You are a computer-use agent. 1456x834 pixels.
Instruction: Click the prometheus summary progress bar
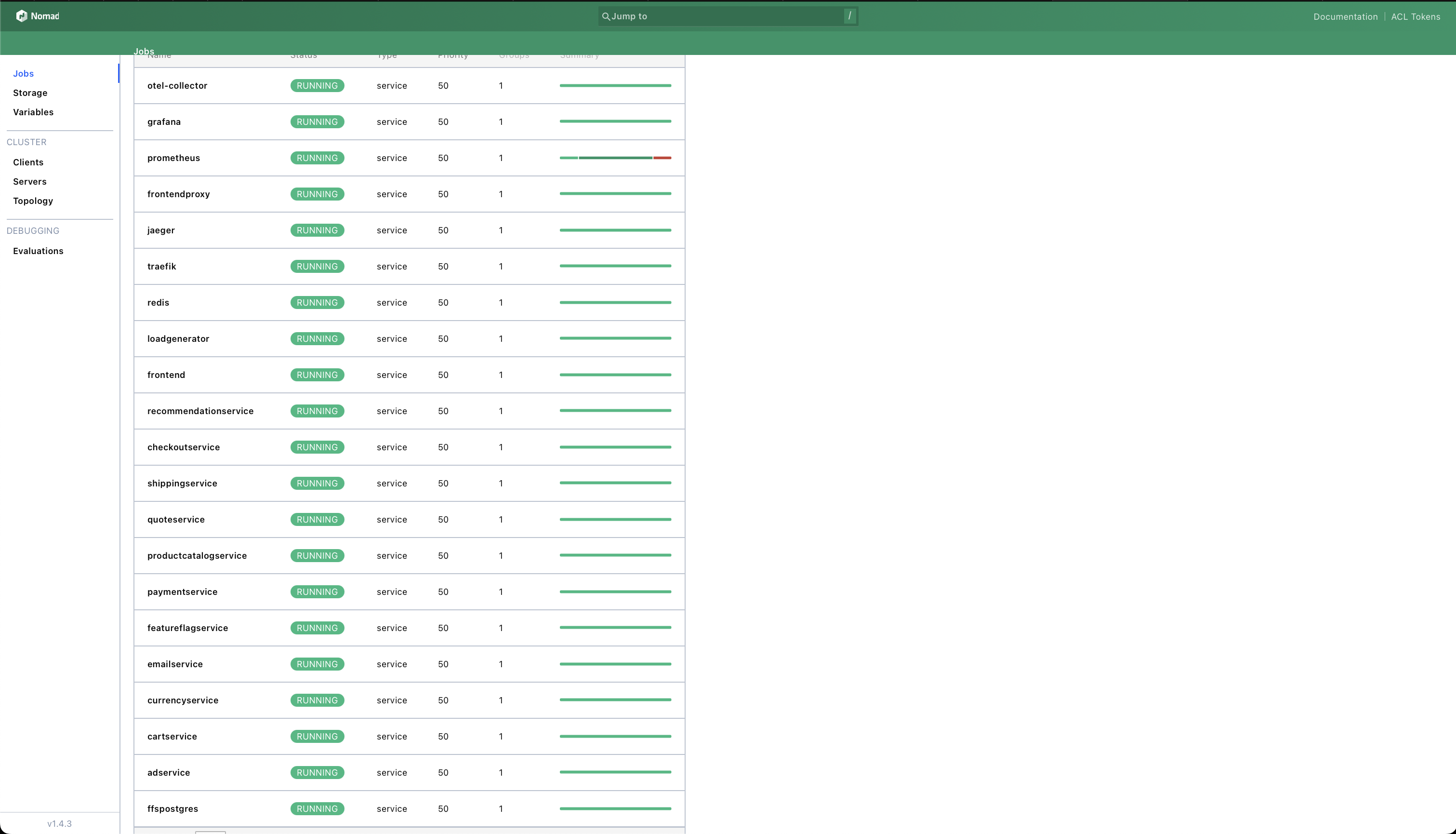(x=615, y=158)
